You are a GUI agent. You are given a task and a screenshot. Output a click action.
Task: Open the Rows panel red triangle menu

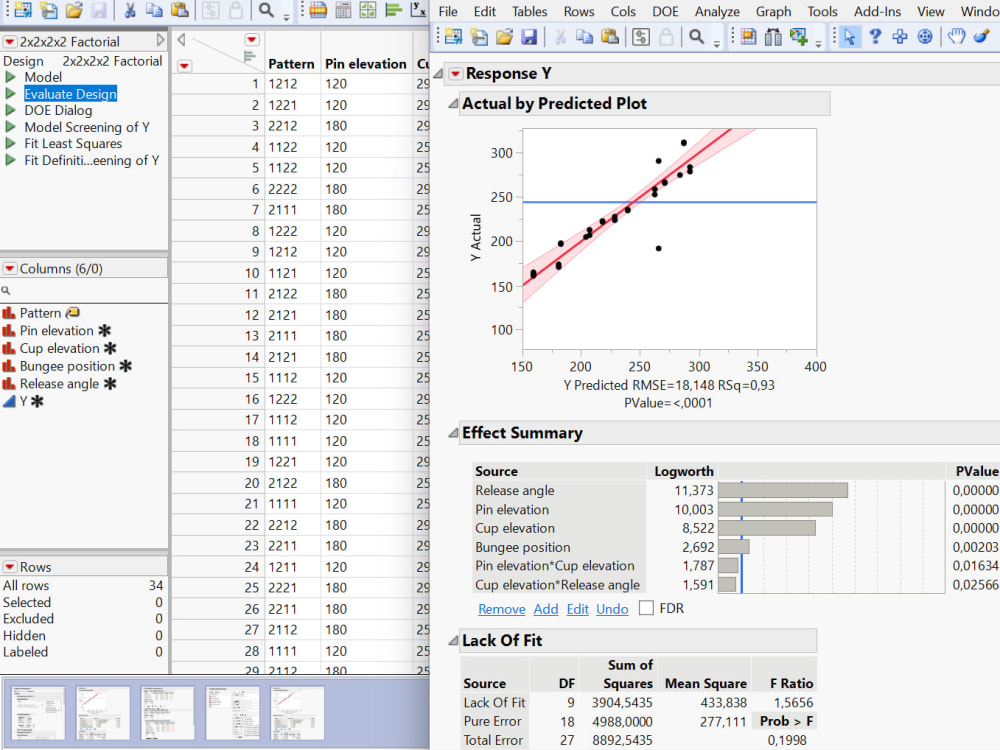coord(10,567)
